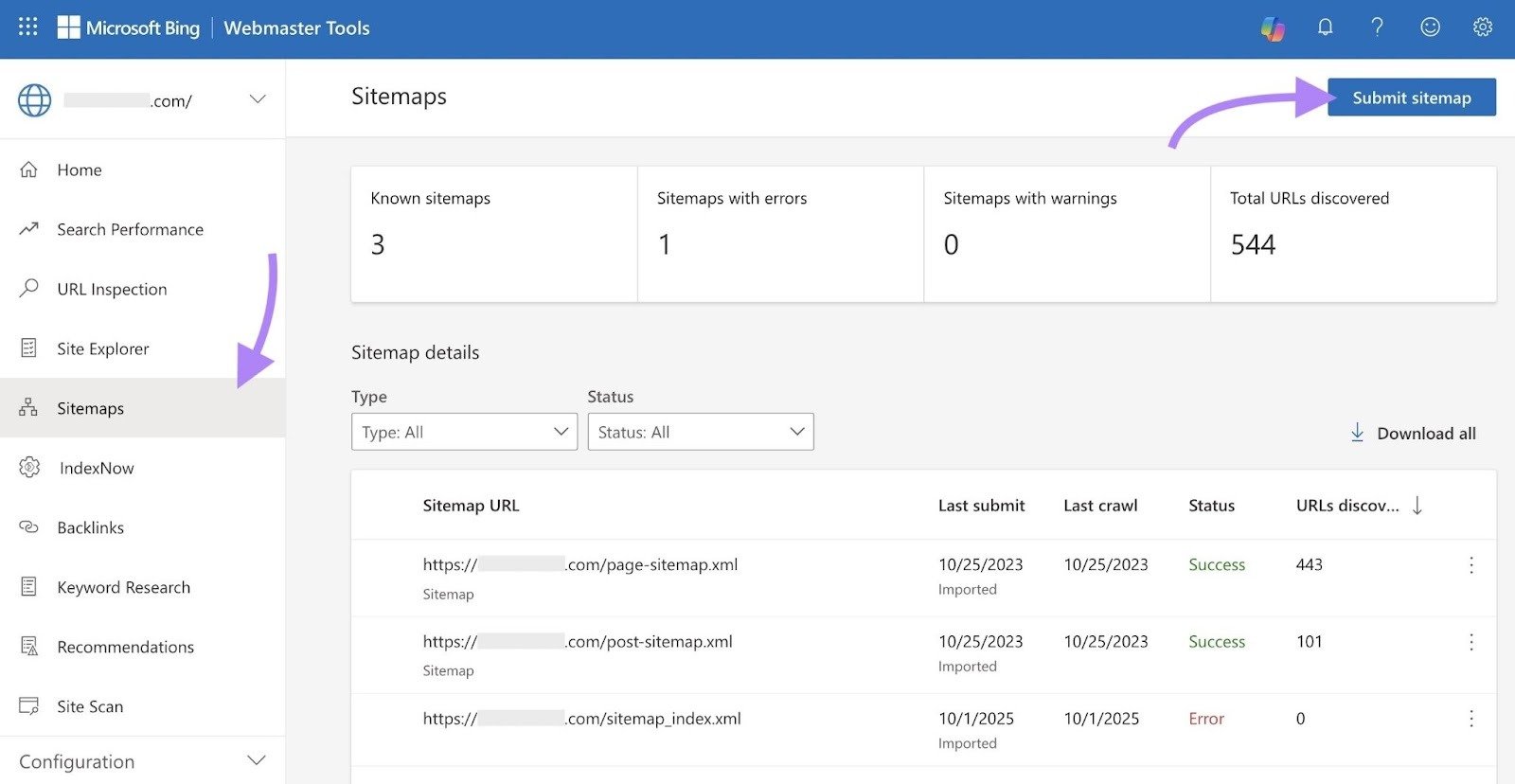Click the feedback smiley icon
Image resolution: width=1515 pixels, height=784 pixels.
(1431, 27)
